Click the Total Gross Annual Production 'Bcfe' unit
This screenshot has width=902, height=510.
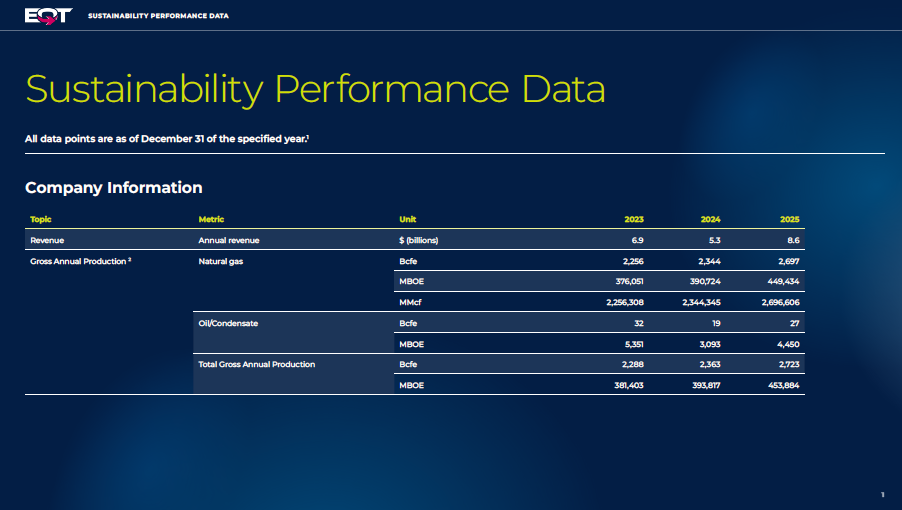pos(408,364)
